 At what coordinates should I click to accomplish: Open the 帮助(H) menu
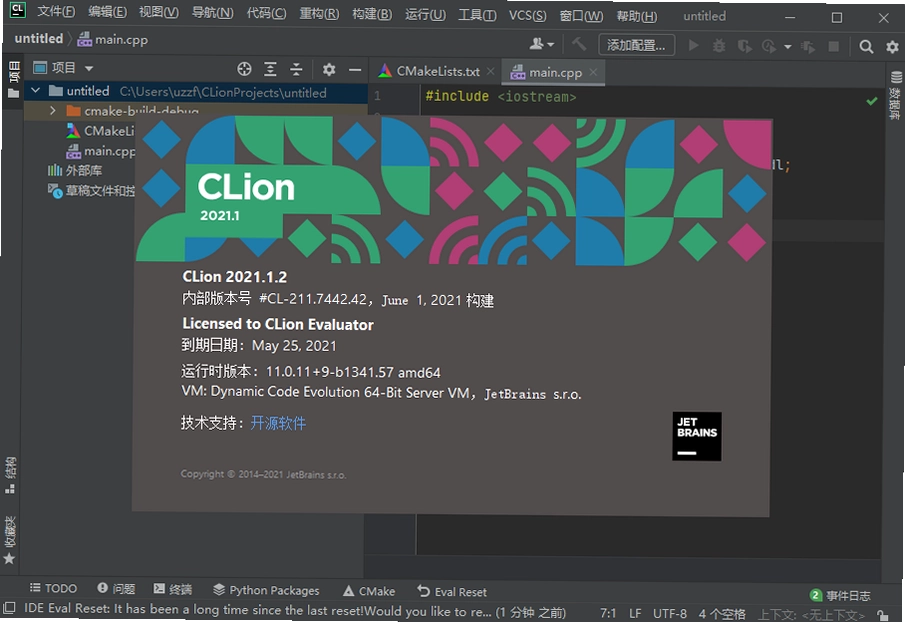pyautogui.click(x=637, y=16)
